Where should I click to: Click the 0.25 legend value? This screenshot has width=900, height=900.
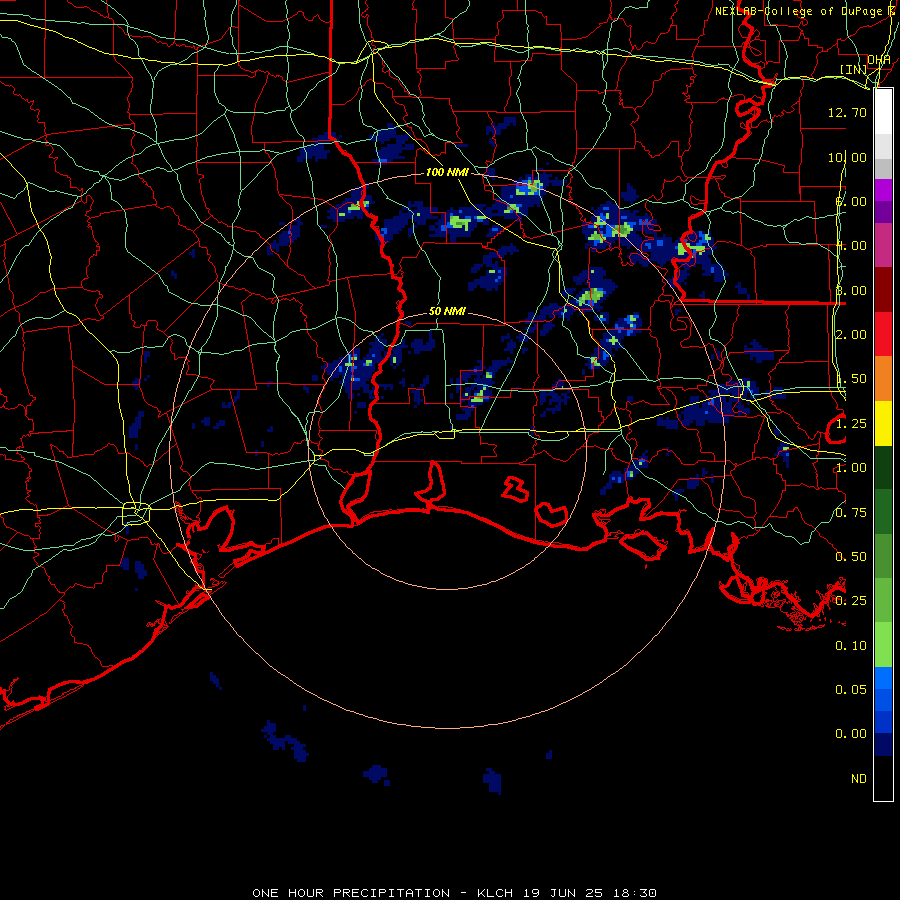click(x=851, y=601)
